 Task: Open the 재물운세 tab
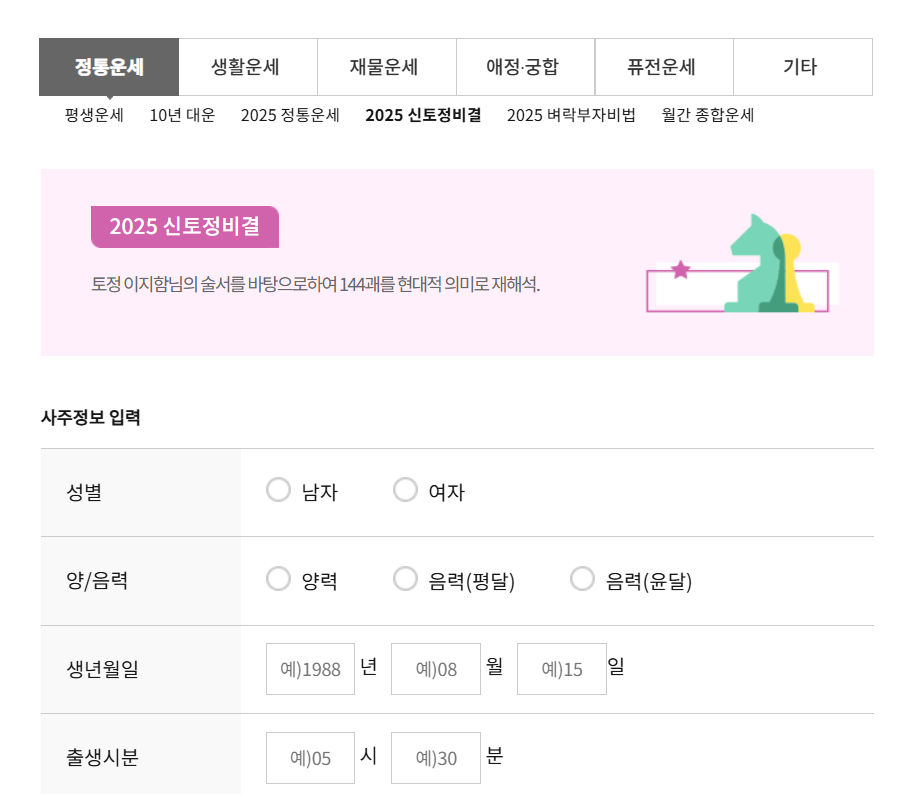386,66
